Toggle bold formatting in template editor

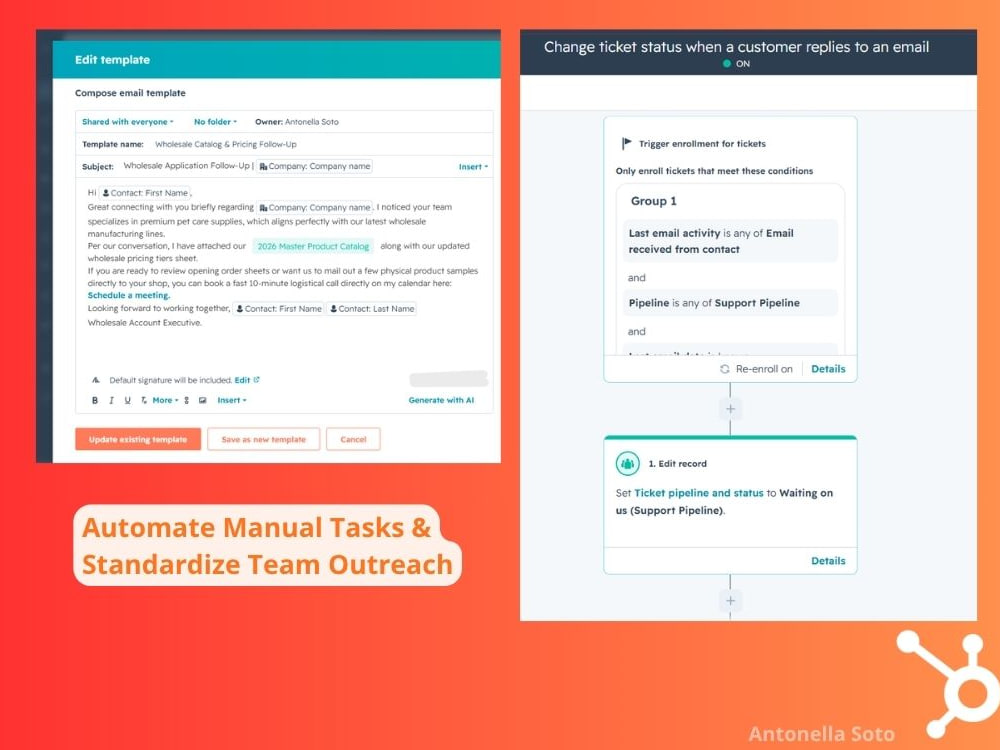pyautogui.click(x=95, y=401)
